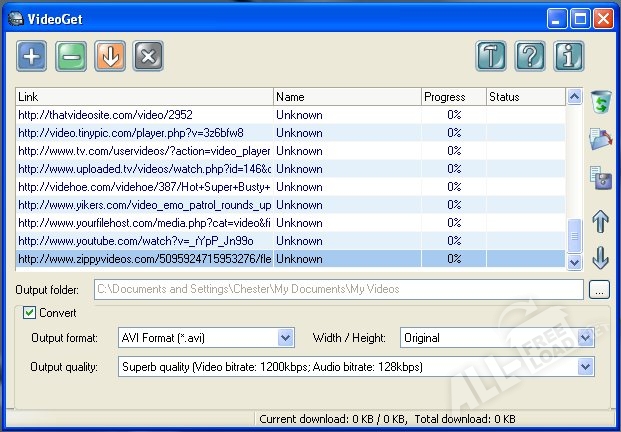Click the blue plus add video button
This screenshot has height=432, width=621.
(x=32, y=56)
